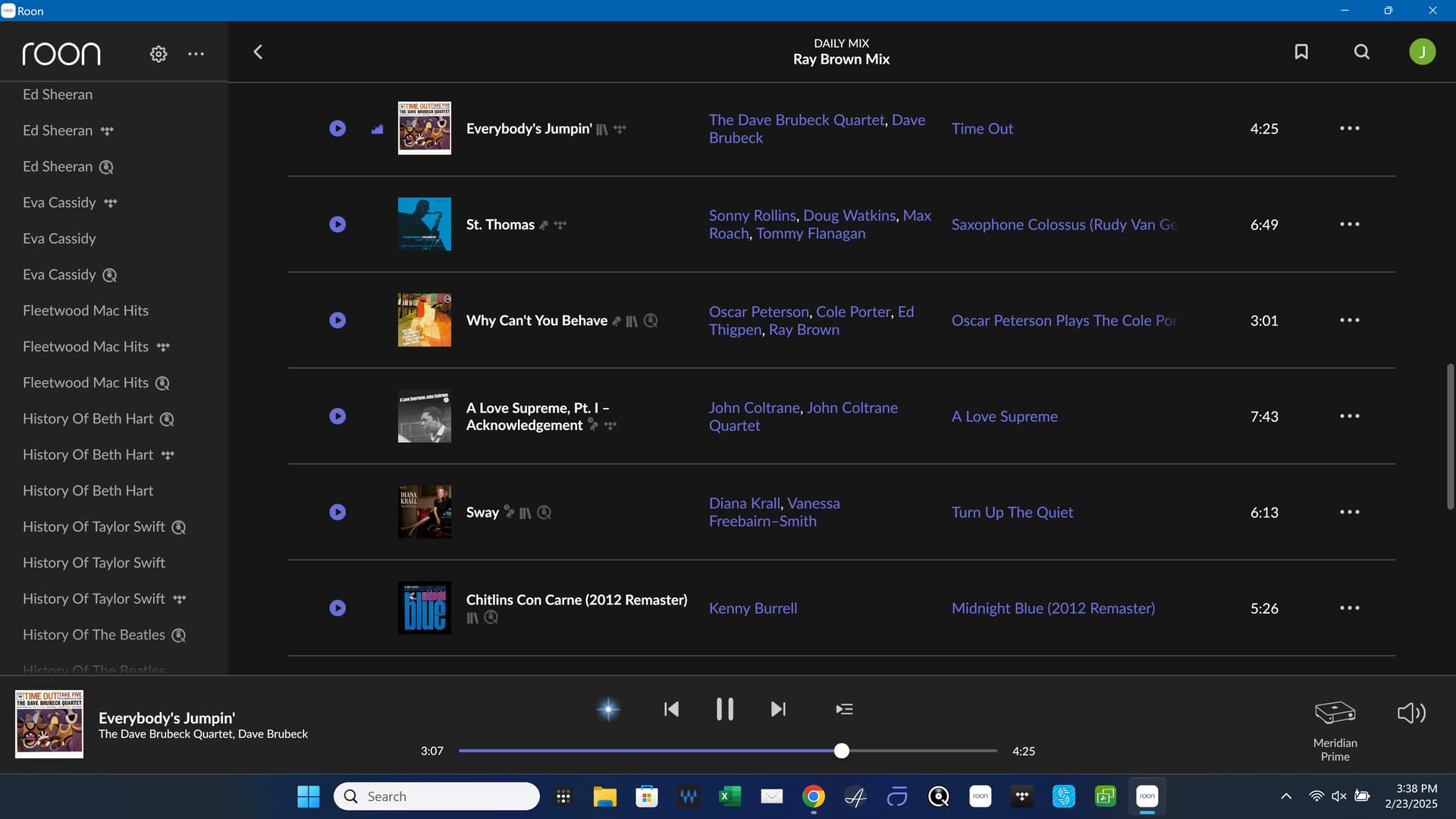
Task: Show hidden system tray icons
Action: pos(1286,796)
